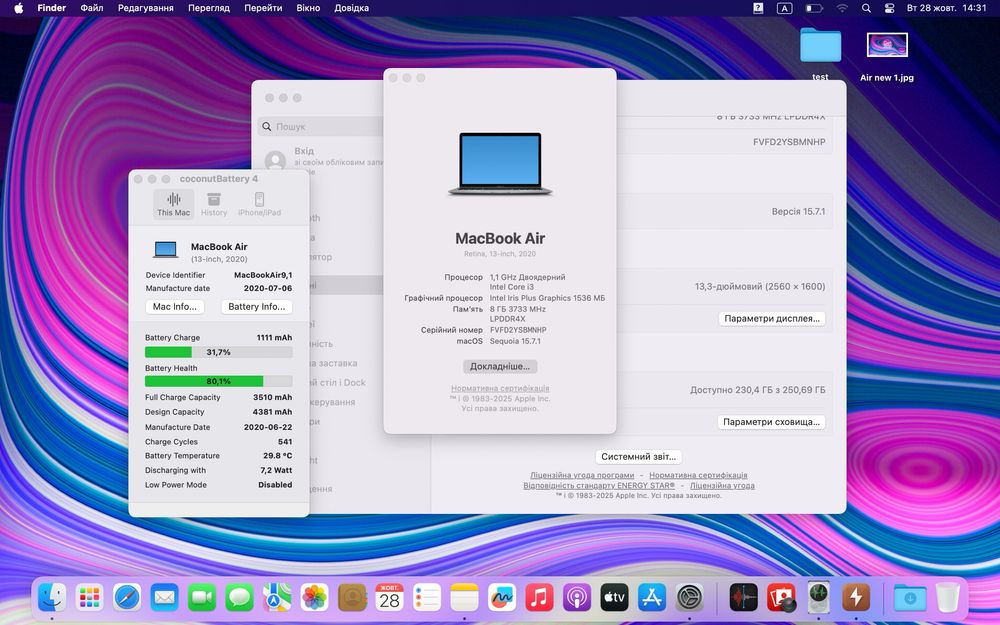Open Spotlight search from menu bar
The image size is (1000, 625).
pos(866,8)
